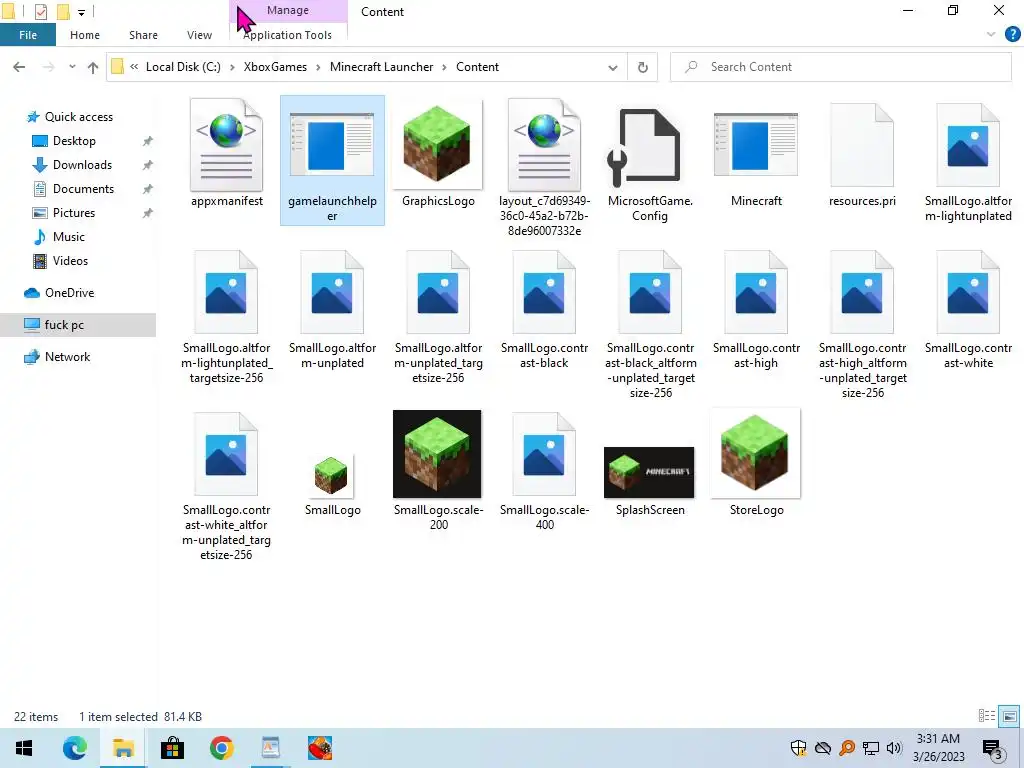Expand the ribbon with chevron
Screen dimensions: 1024x768
(991, 35)
